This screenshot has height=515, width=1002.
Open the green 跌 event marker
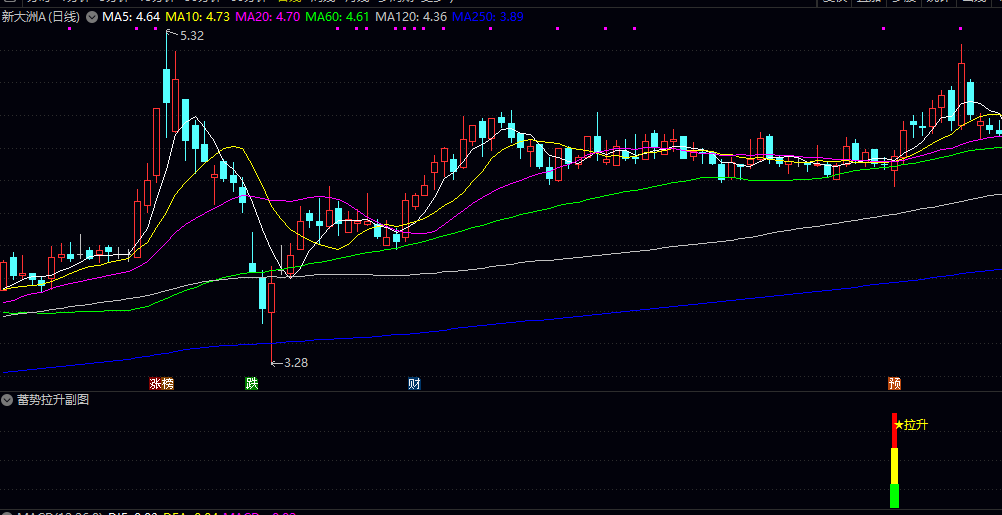point(252,384)
